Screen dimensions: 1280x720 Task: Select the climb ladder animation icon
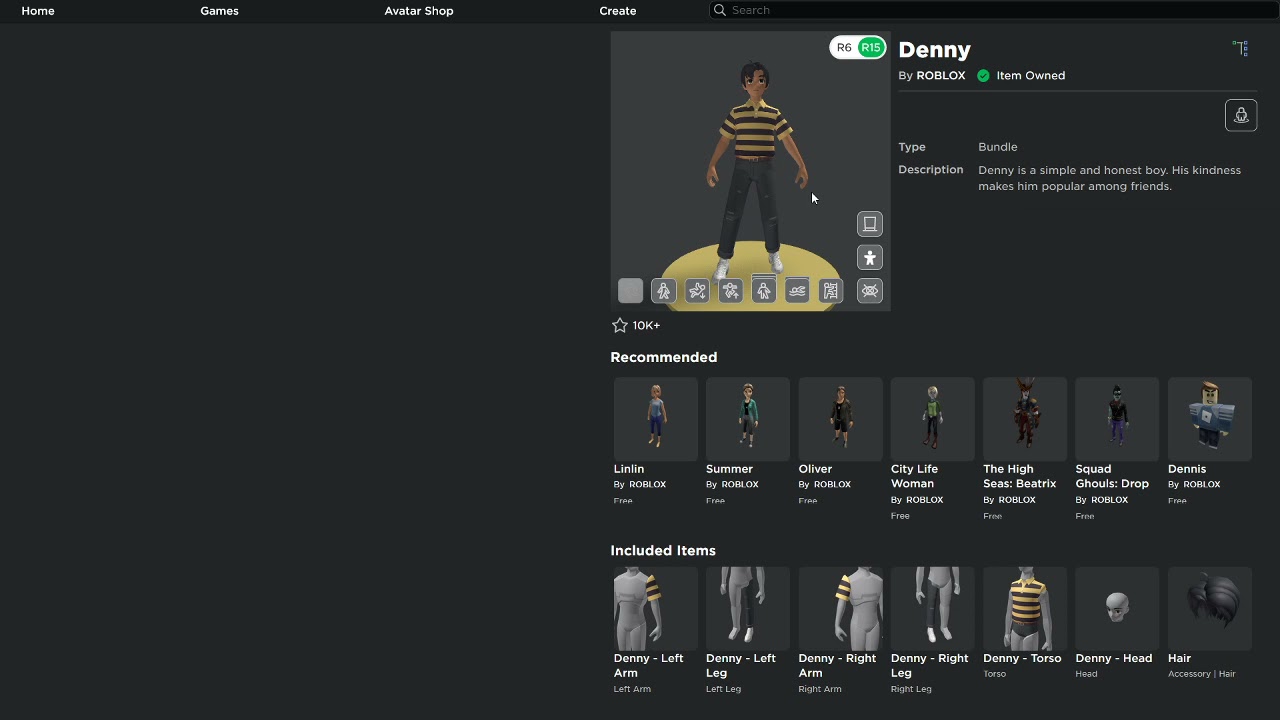(831, 291)
